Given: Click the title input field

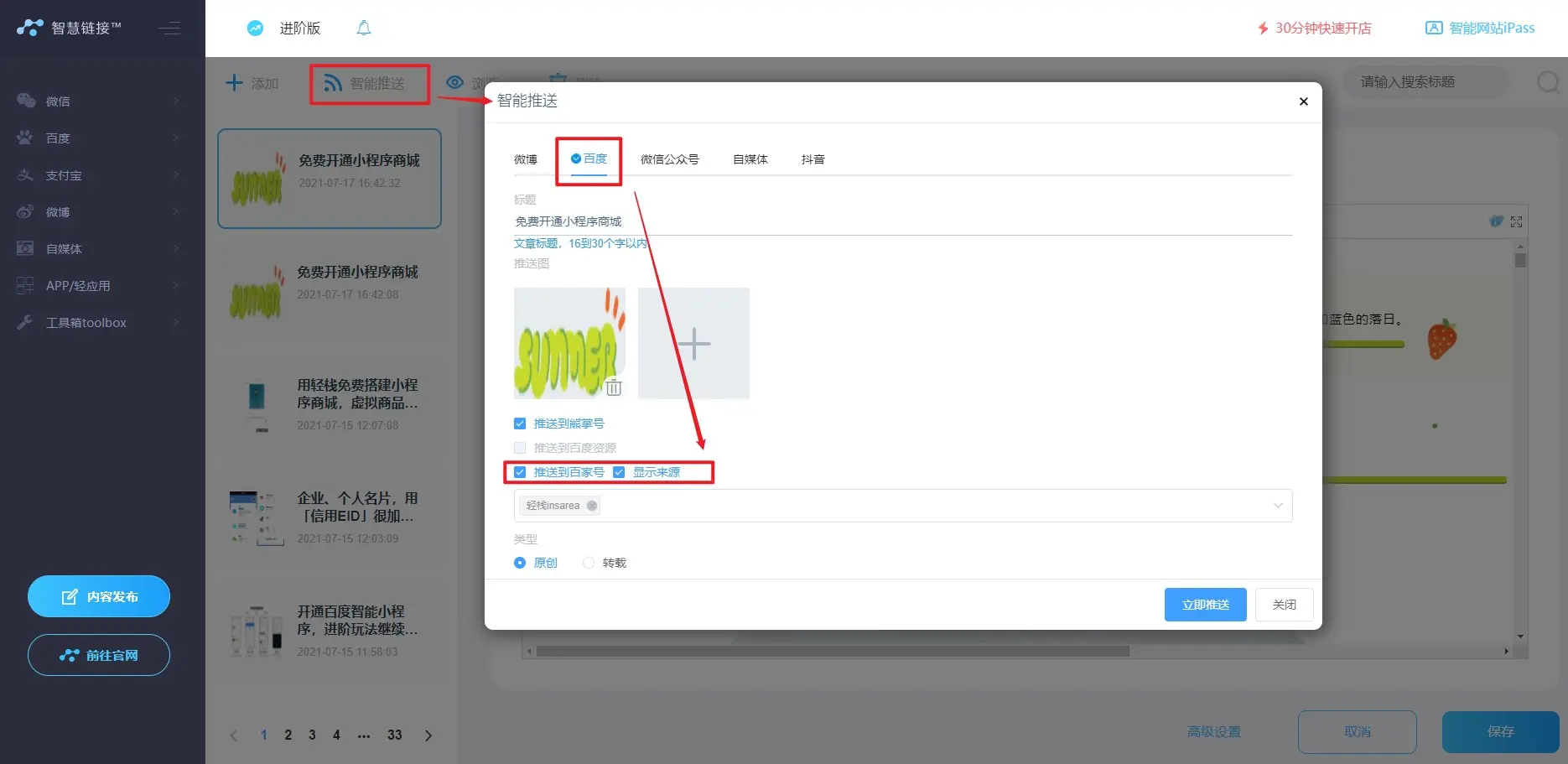Looking at the screenshot, I should click(901, 221).
